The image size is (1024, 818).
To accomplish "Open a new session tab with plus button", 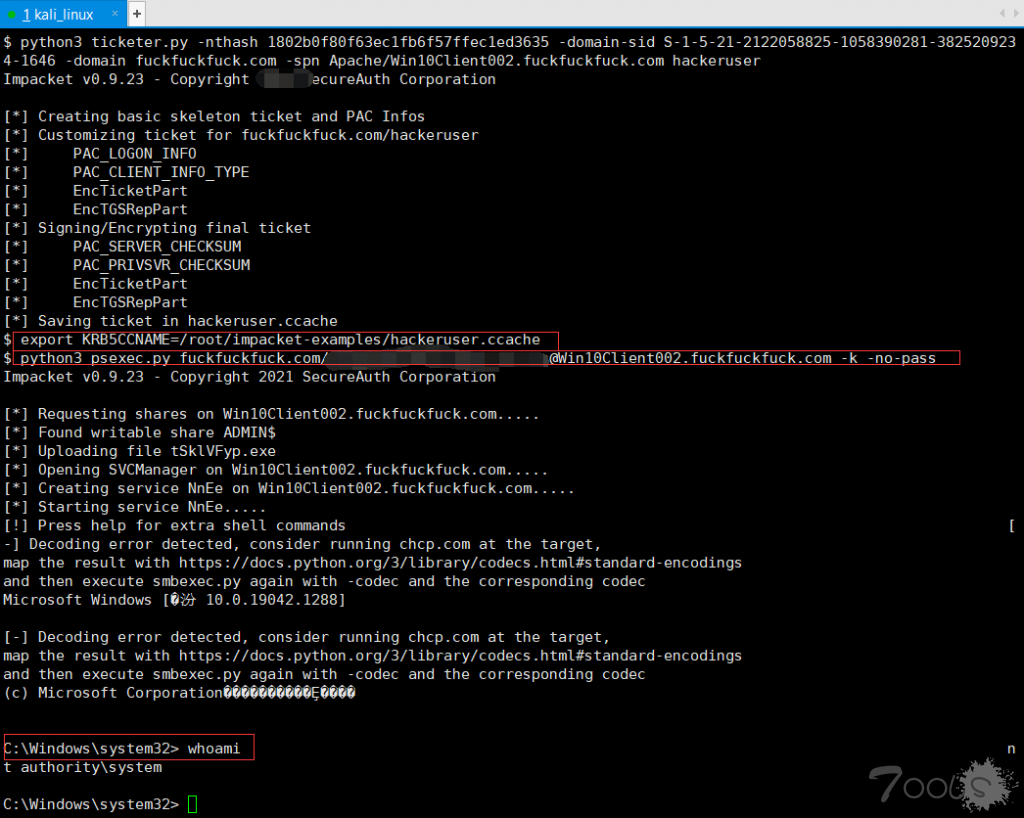I will click(x=136, y=14).
